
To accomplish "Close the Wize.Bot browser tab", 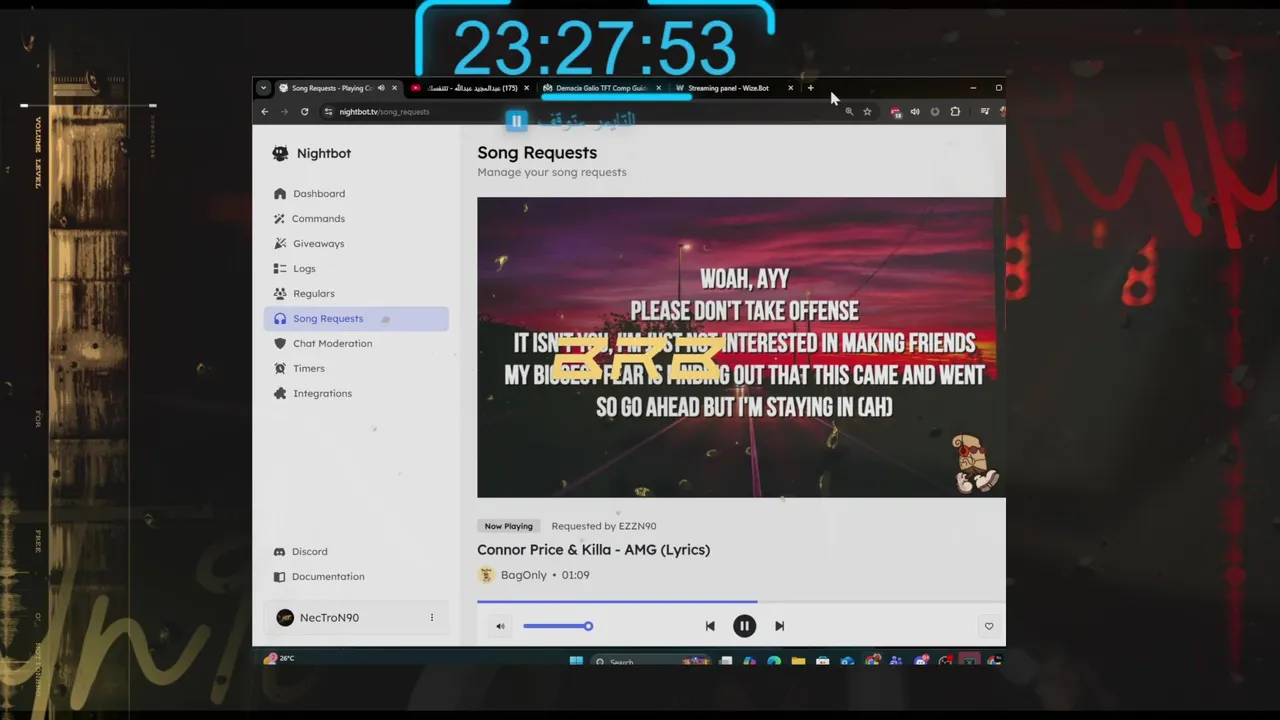I will click(790, 88).
